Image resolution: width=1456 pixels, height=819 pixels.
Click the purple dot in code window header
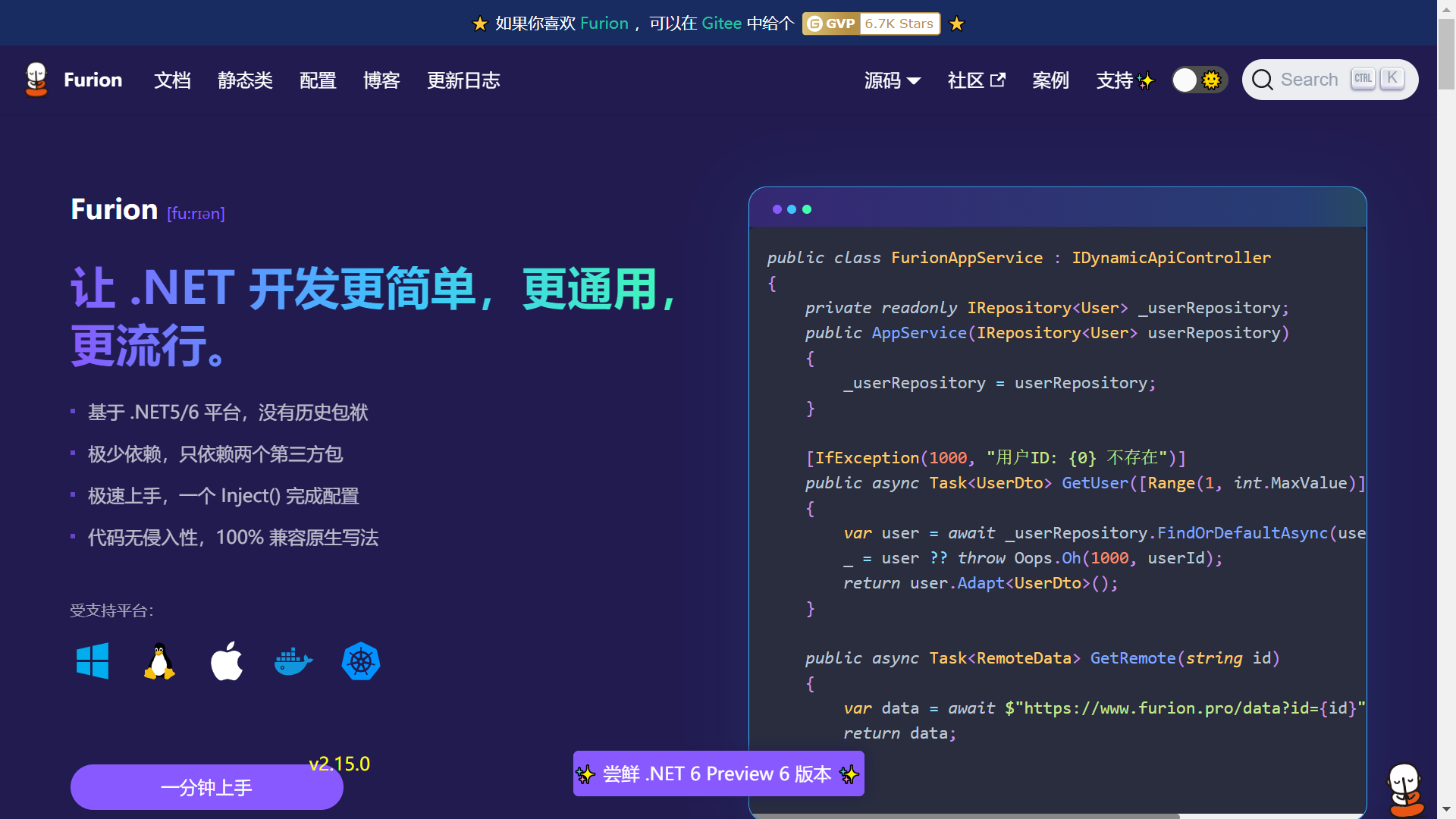777,209
